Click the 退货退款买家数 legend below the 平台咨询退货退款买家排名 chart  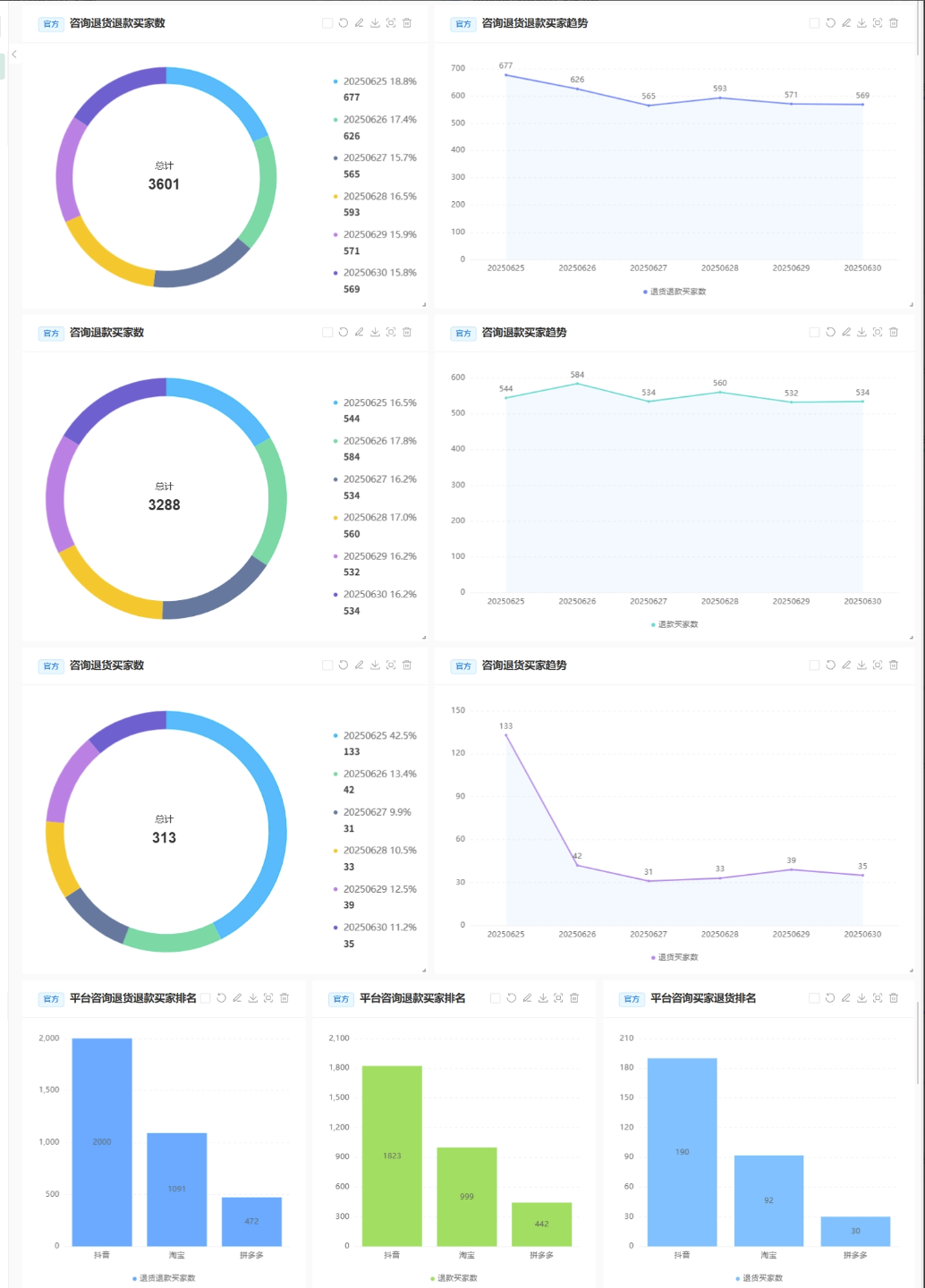click(164, 1277)
